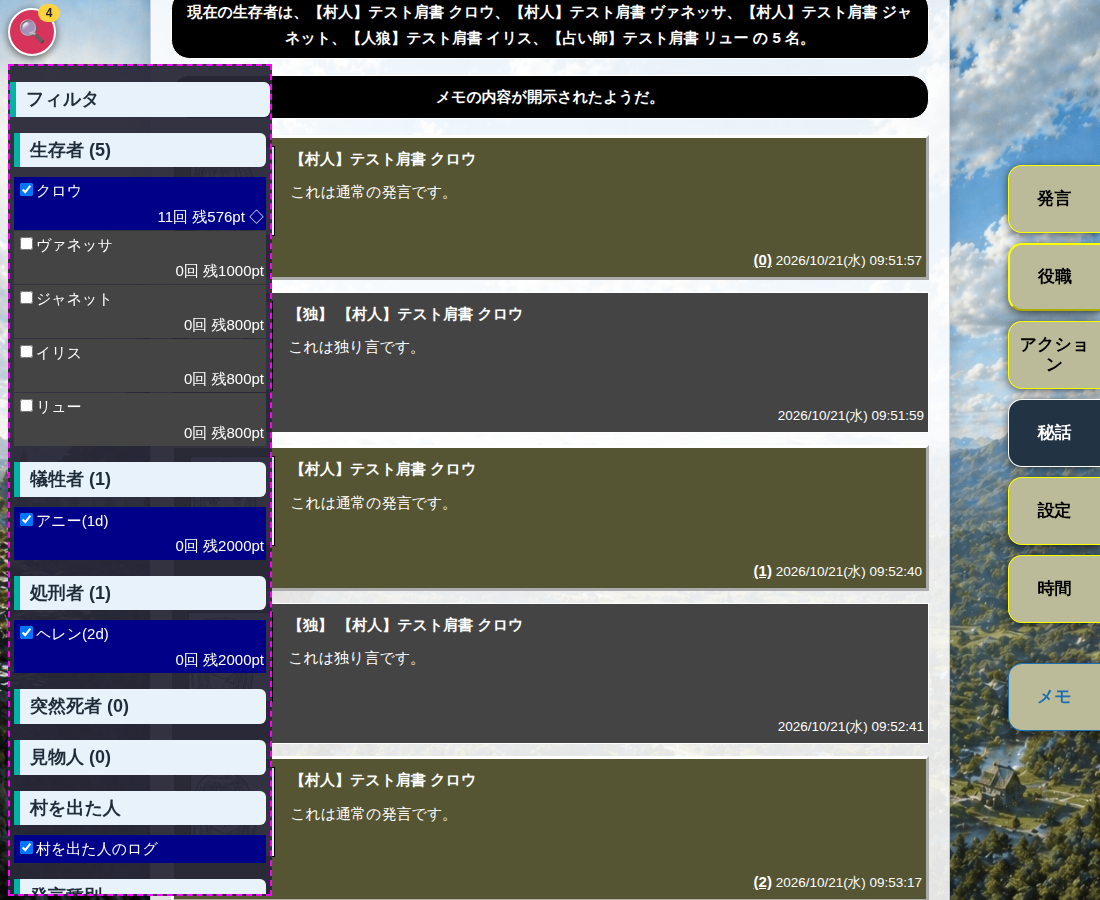1100x900 pixels.
Task: Check the リュー filter checkbox
Action: click(27, 405)
